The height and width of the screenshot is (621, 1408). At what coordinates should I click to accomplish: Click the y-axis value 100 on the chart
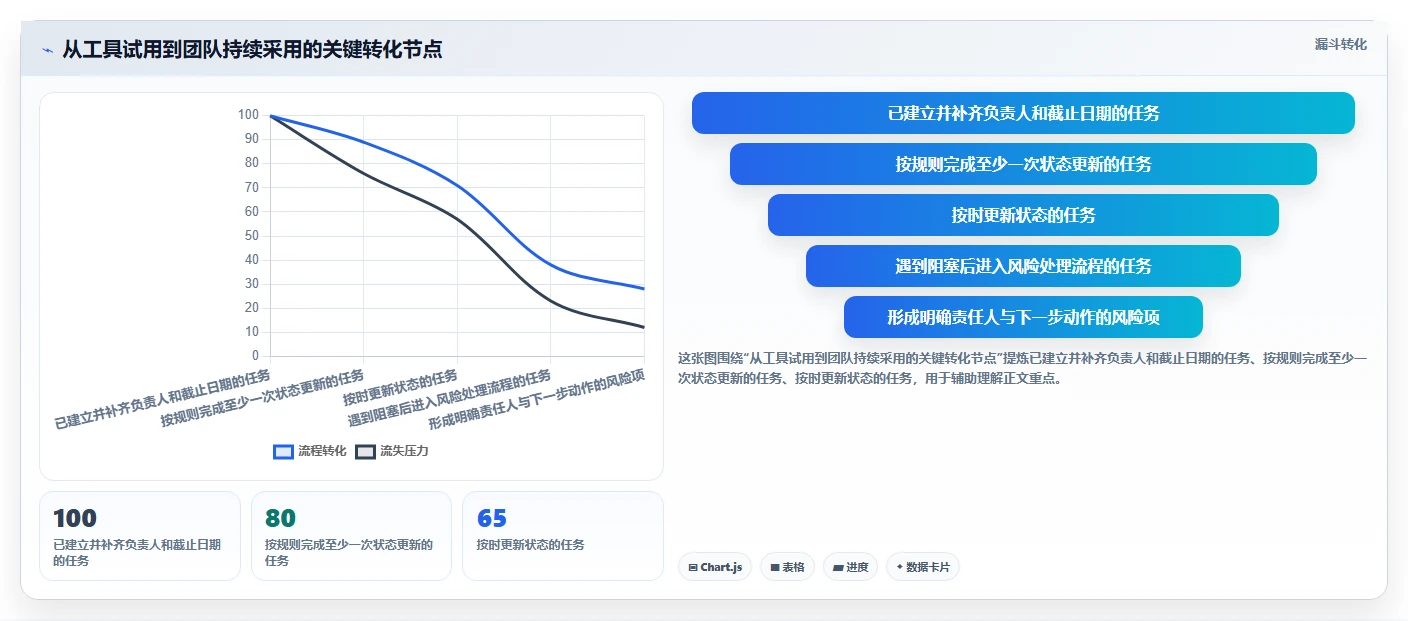248,115
